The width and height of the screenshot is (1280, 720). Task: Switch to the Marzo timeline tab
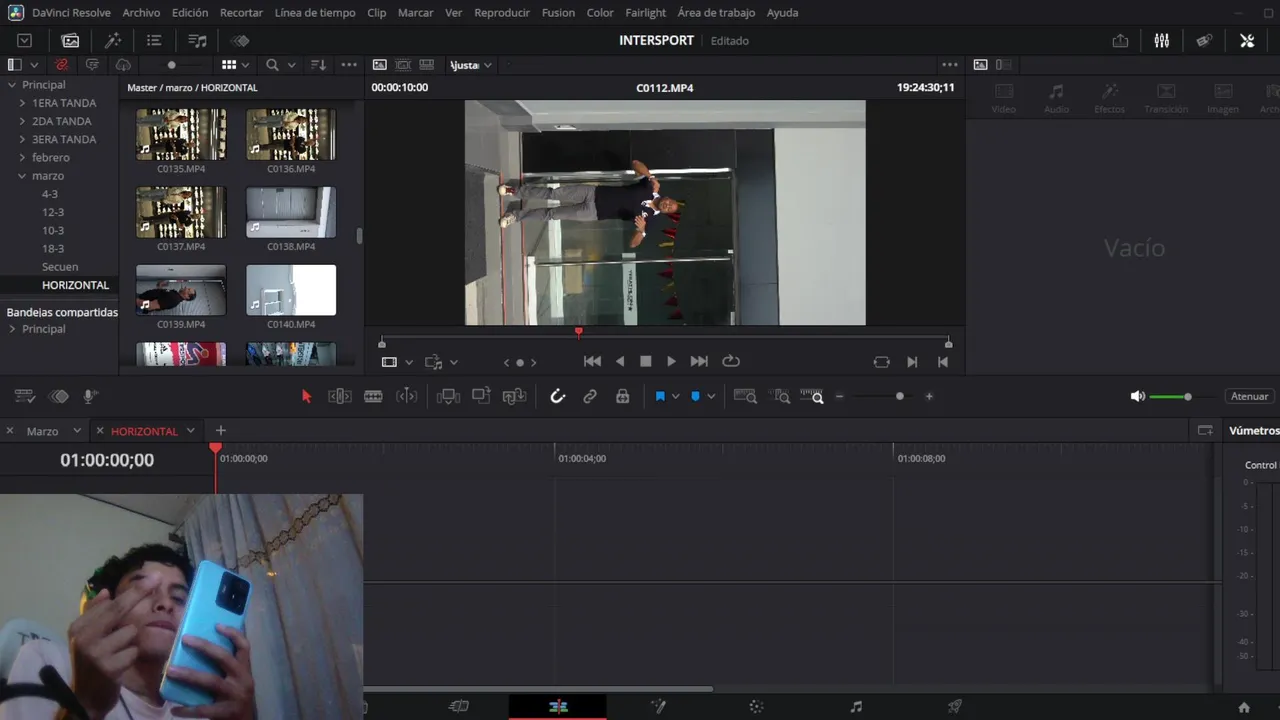(x=42, y=431)
